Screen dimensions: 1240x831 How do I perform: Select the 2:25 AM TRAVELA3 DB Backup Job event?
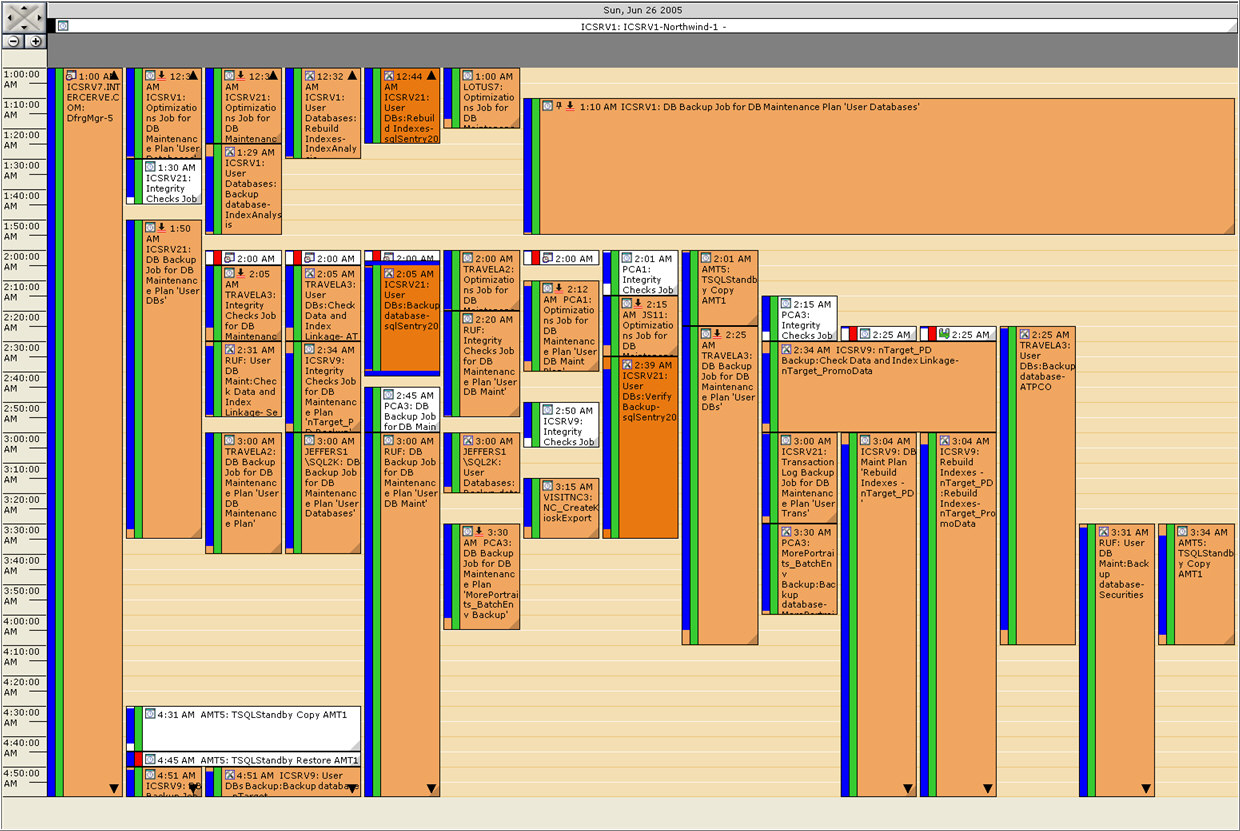coord(720,486)
